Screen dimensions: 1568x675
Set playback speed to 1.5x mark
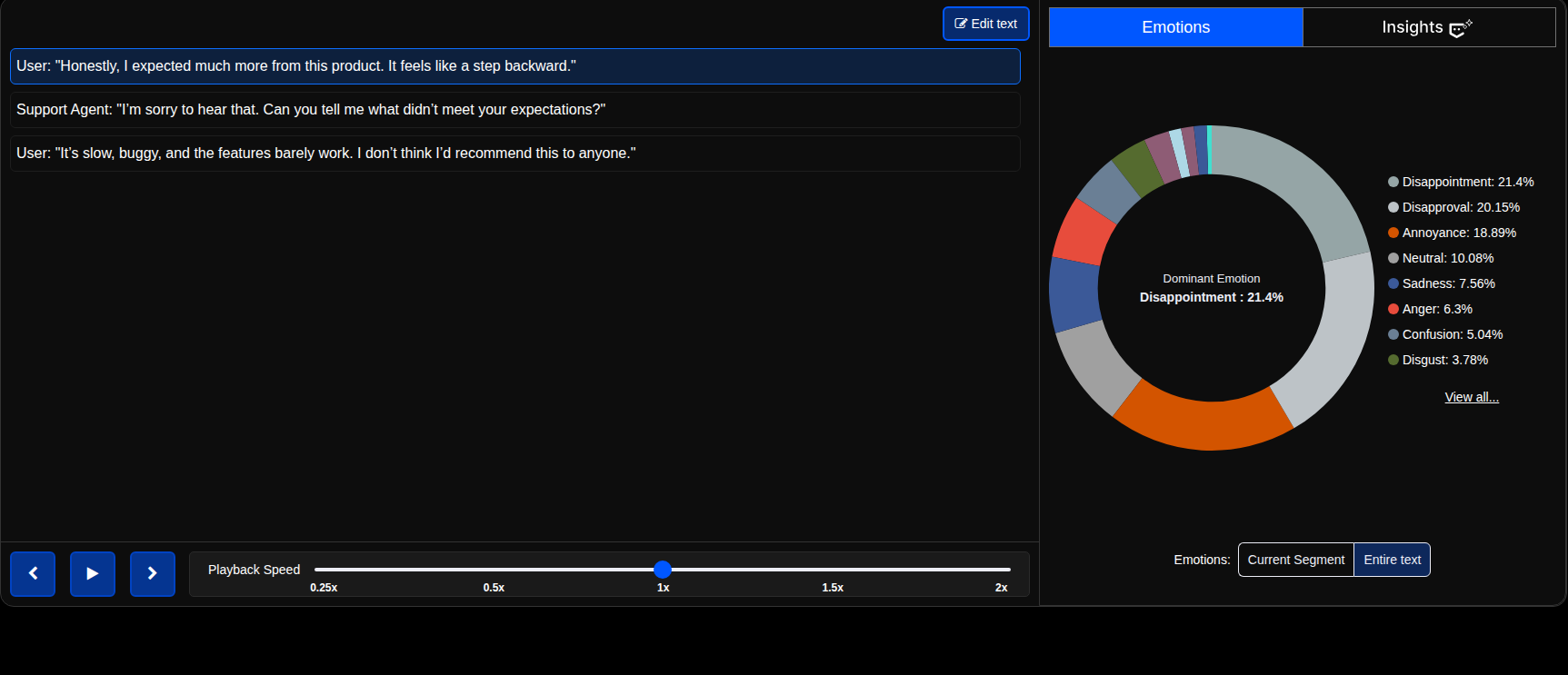[833, 588]
